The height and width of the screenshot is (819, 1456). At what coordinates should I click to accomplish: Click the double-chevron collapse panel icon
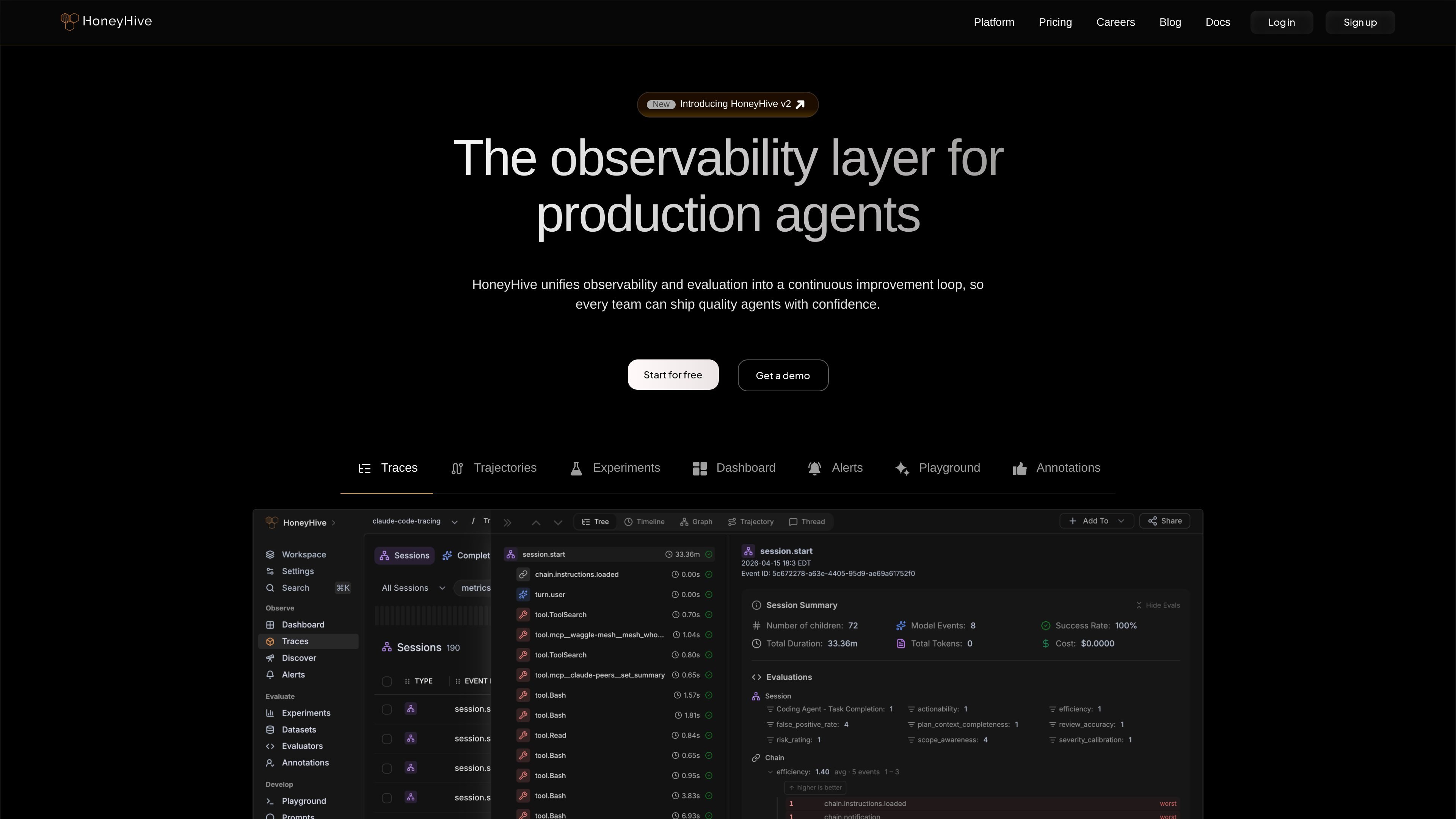coord(508,523)
